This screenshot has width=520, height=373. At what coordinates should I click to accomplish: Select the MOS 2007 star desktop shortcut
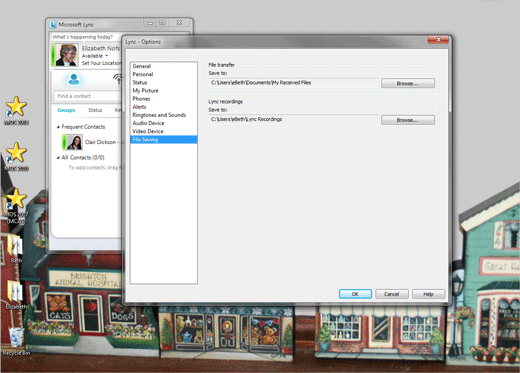pos(16,206)
